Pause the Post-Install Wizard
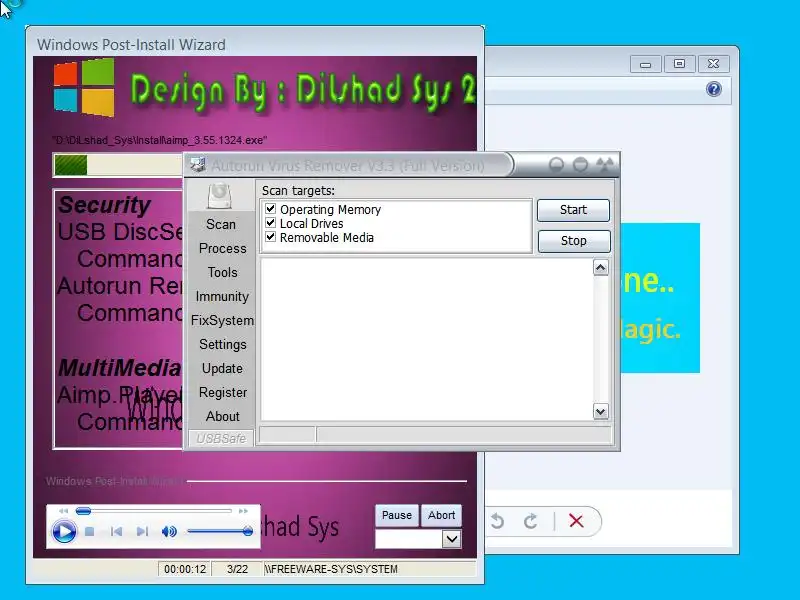The image size is (800, 600). coord(396,515)
